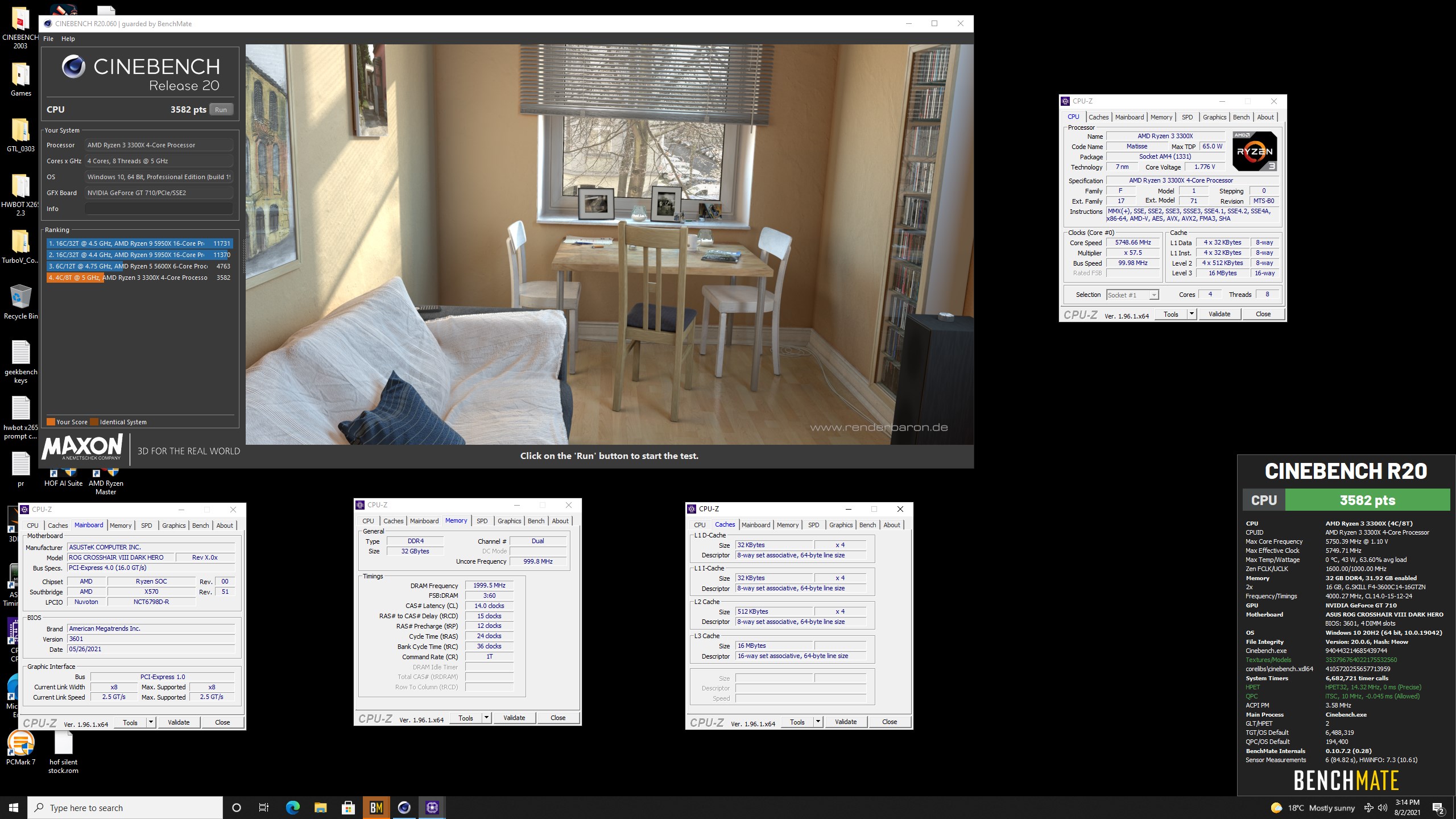This screenshot has width=1456, height=819.
Task: Click Close in the top-right CPU-Z window
Action: pyautogui.click(x=1263, y=314)
